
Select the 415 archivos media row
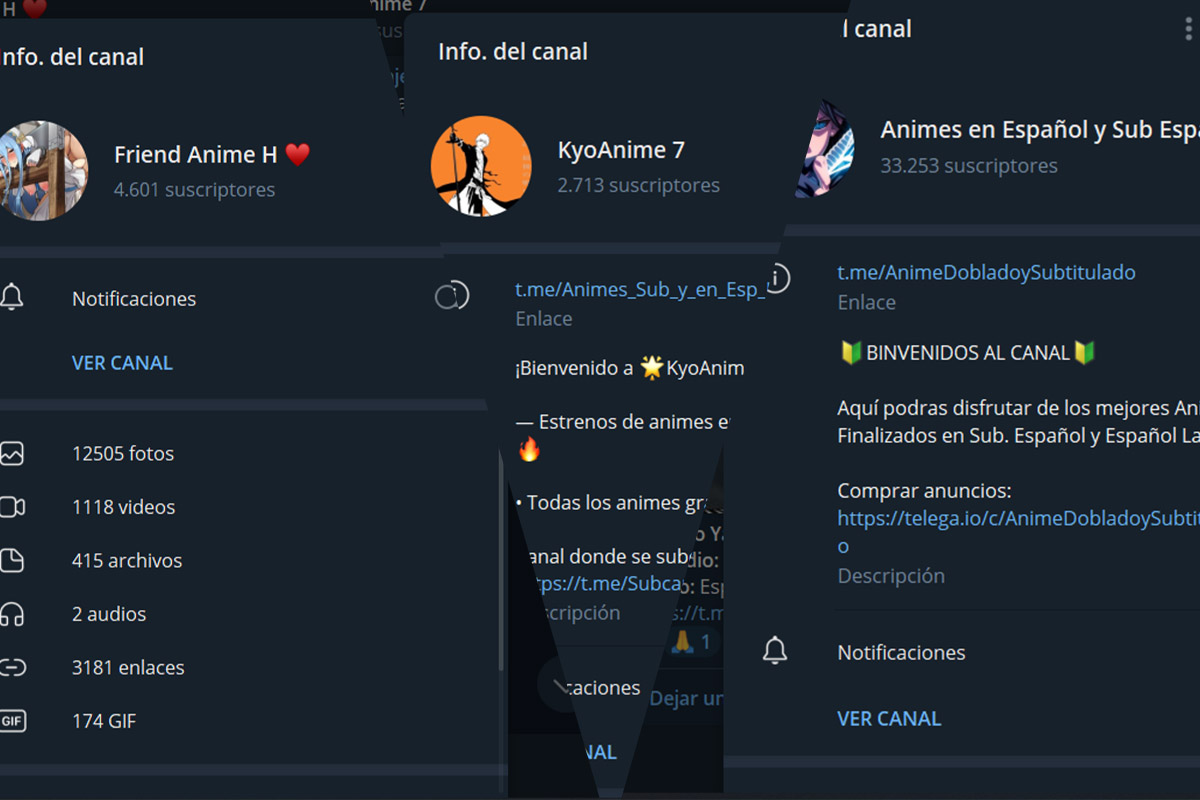(250, 561)
